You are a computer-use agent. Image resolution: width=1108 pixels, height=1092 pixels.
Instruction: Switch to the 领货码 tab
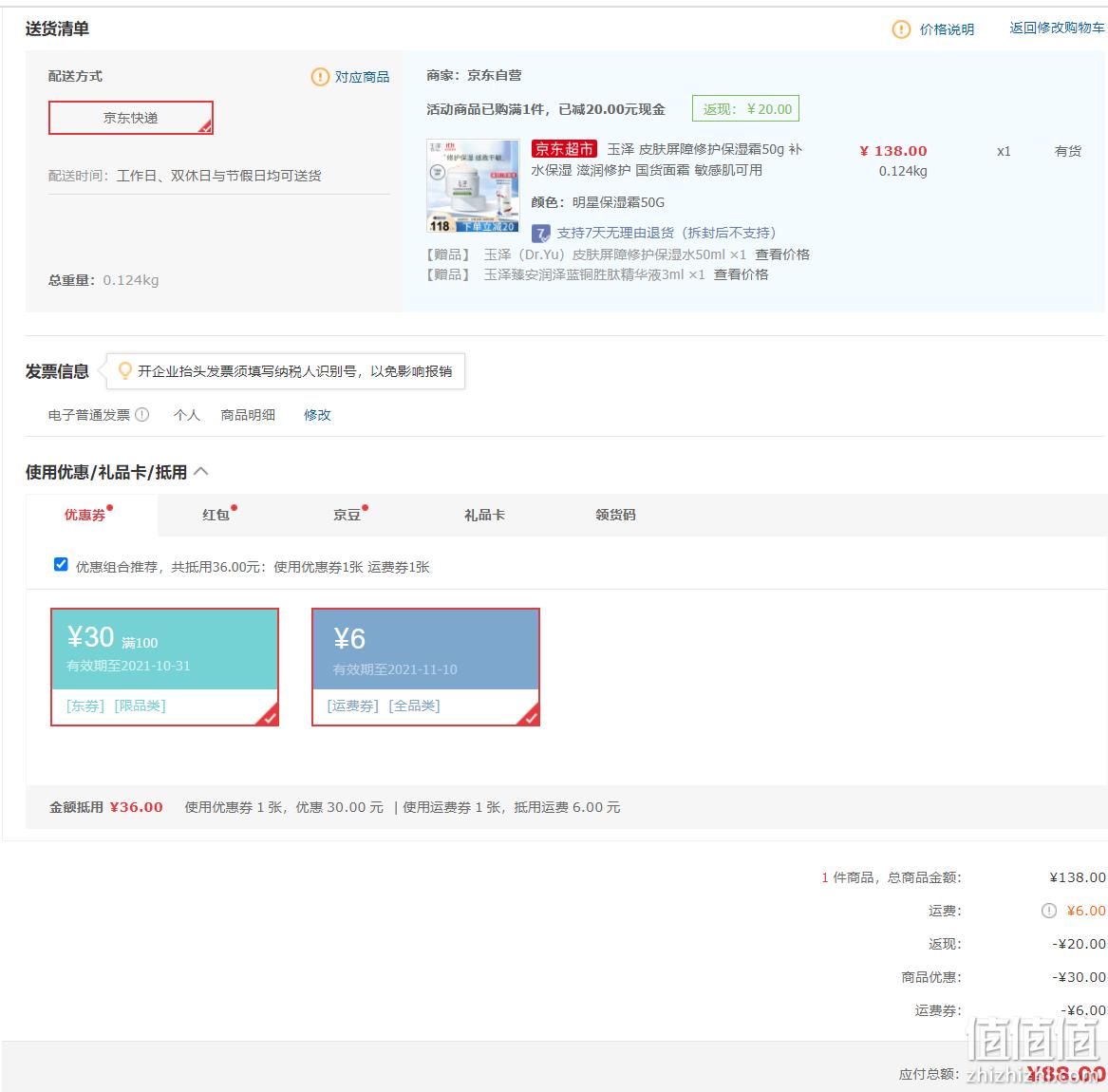click(x=615, y=515)
